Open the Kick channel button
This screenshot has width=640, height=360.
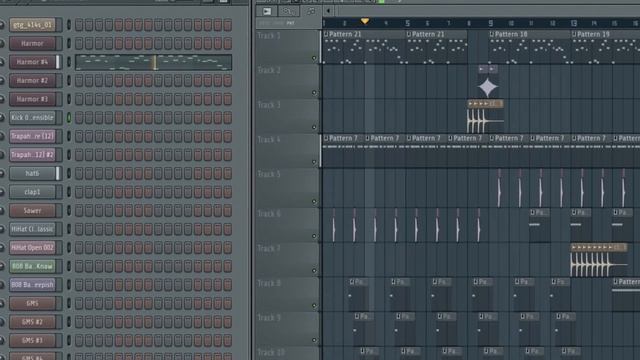[32, 118]
